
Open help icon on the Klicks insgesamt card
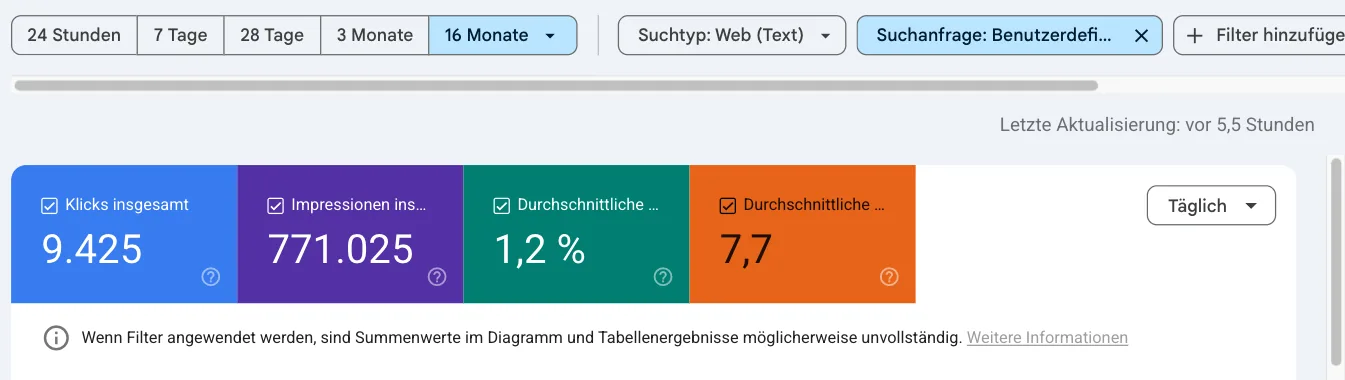(210, 277)
